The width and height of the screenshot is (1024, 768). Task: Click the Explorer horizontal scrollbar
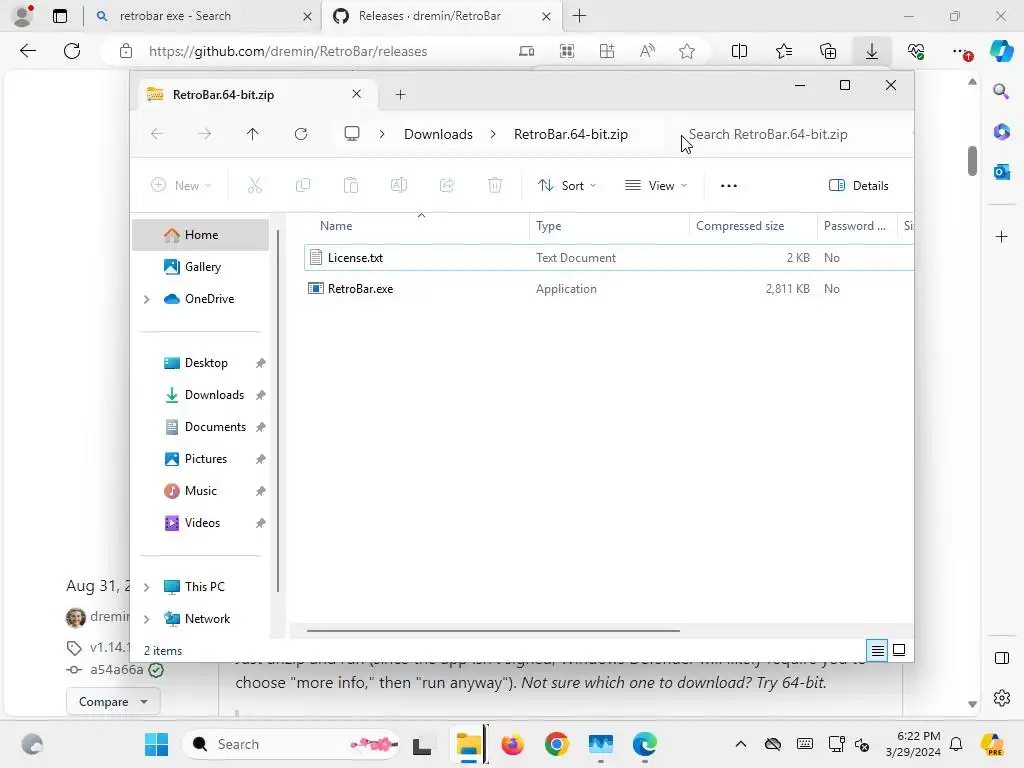(493, 631)
